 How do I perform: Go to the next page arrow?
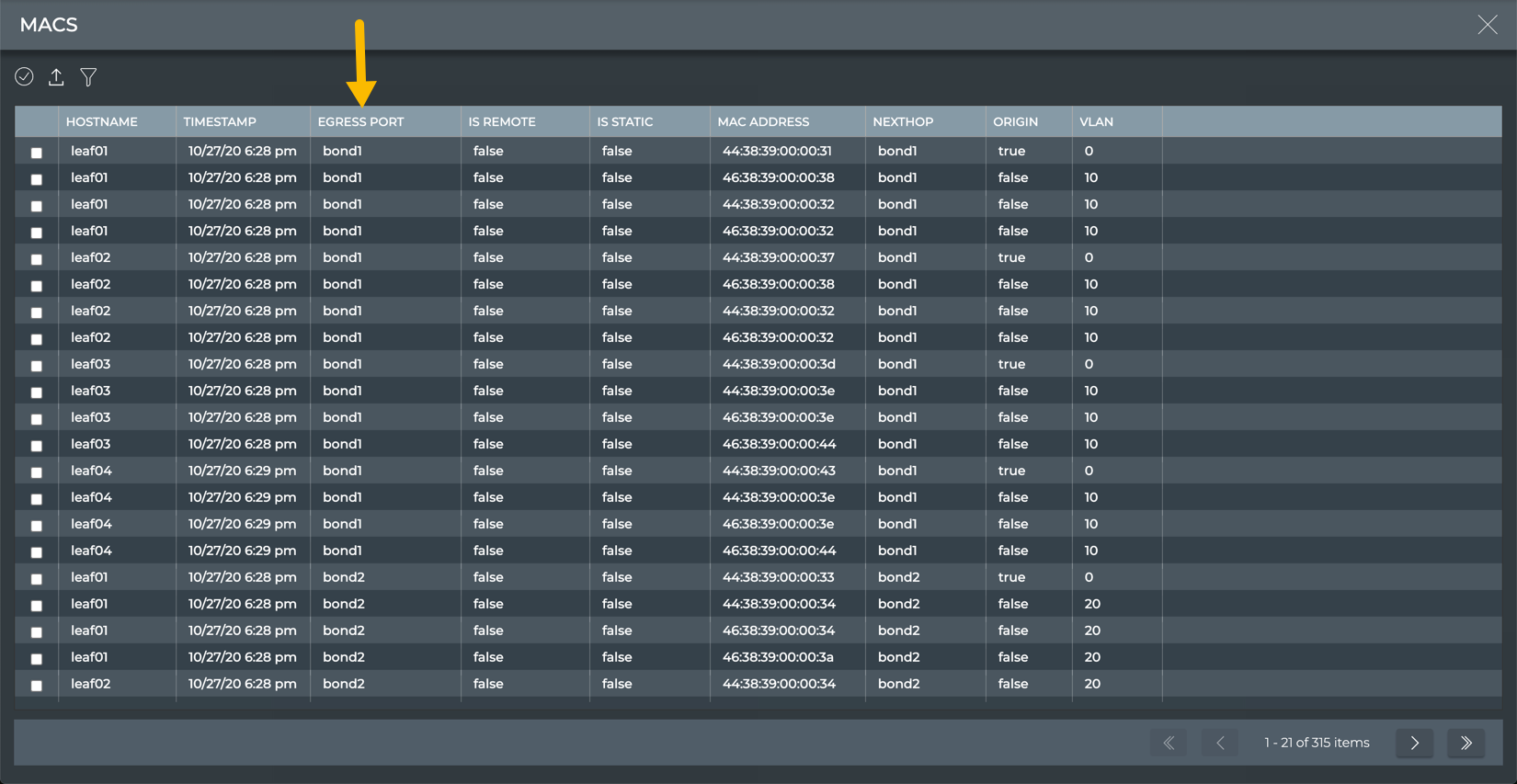(x=1414, y=743)
